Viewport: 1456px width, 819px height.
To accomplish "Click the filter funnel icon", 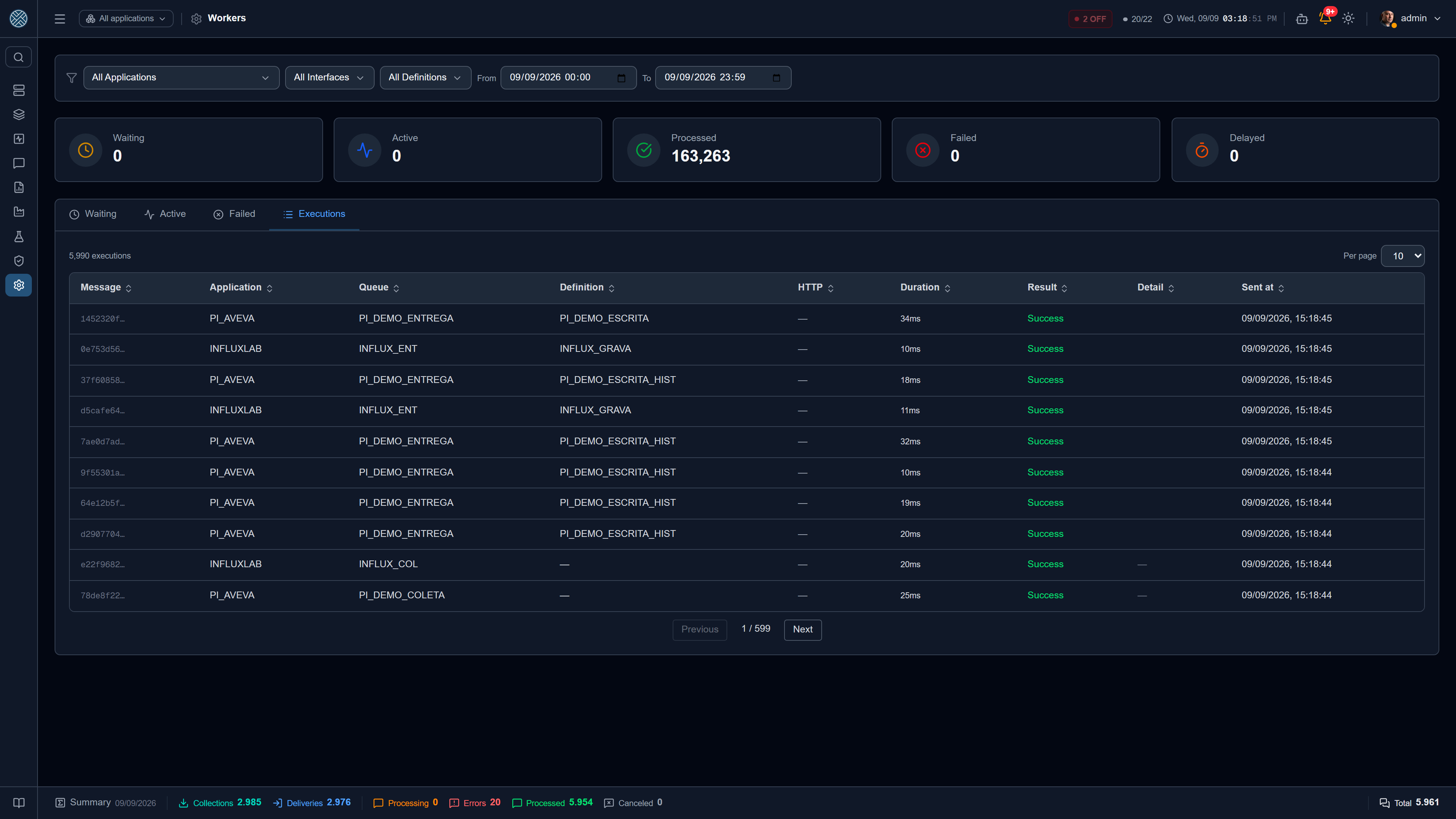I will [x=71, y=78].
